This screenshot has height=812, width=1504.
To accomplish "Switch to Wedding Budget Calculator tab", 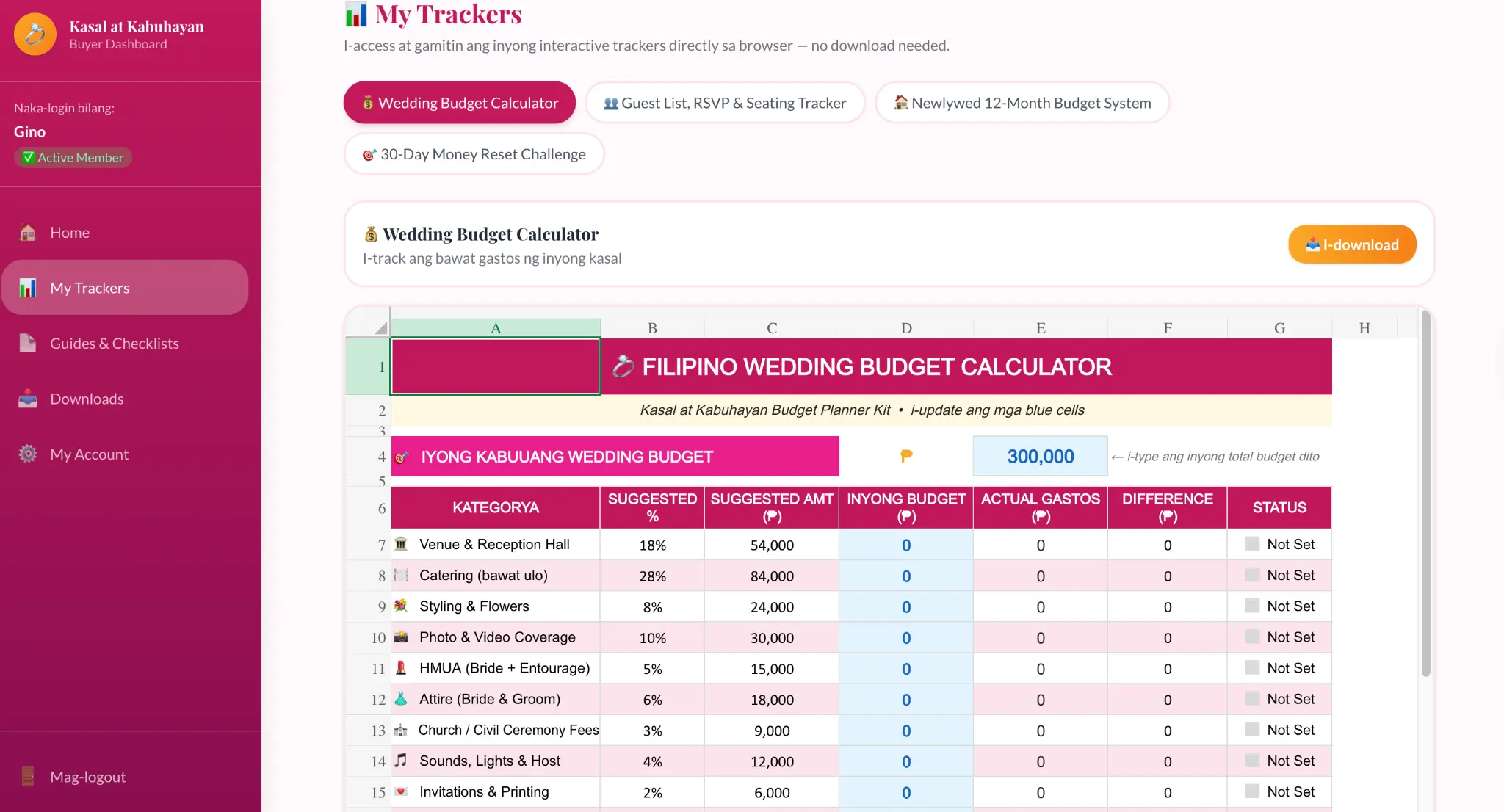I will point(460,103).
